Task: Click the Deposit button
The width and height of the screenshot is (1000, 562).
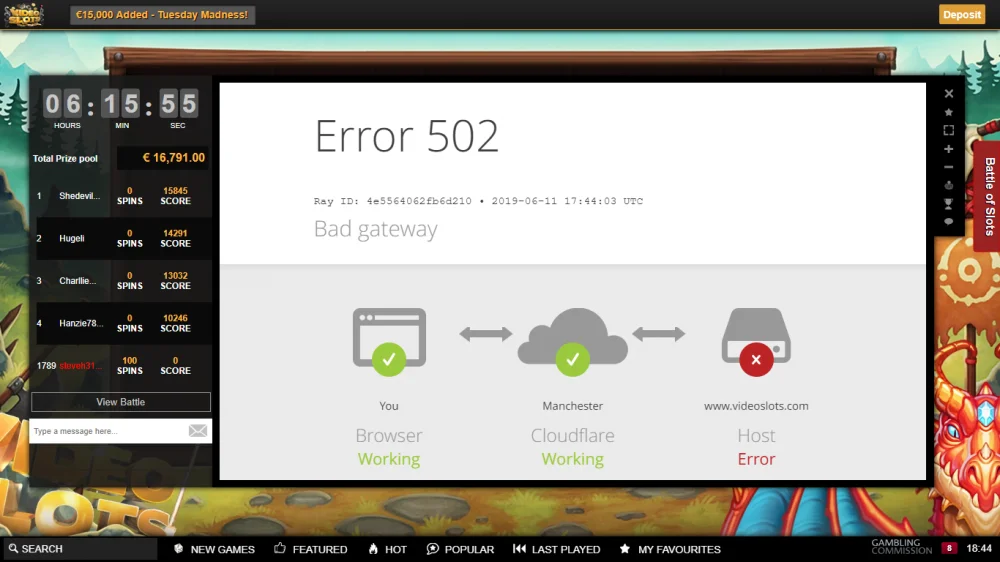Action: pyautogui.click(x=962, y=14)
